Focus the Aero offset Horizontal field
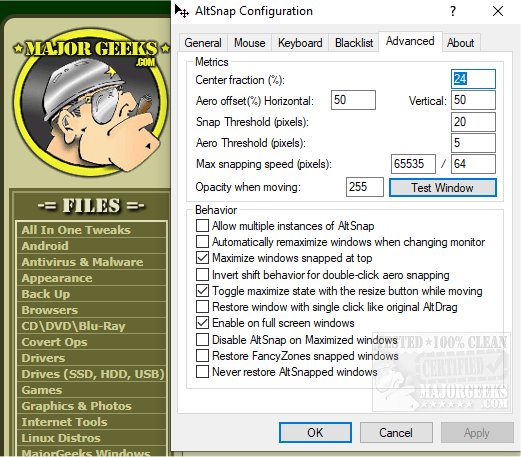The width and height of the screenshot is (521, 457). tap(353, 100)
